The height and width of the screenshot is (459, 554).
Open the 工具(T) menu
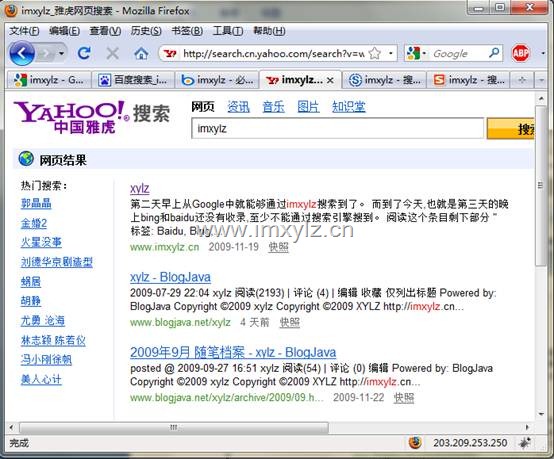(228, 31)
